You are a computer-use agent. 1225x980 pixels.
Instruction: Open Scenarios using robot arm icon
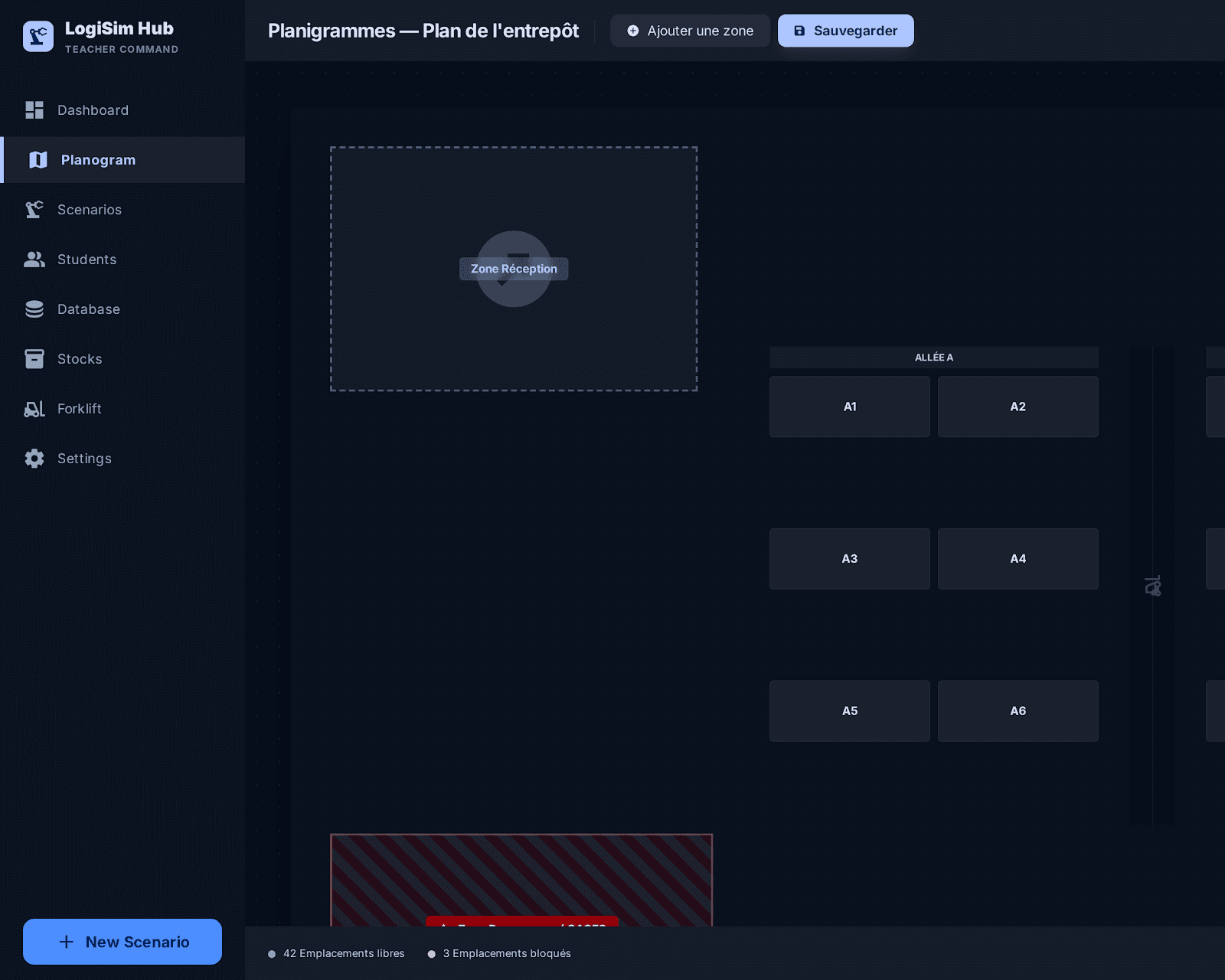[34, 210]
